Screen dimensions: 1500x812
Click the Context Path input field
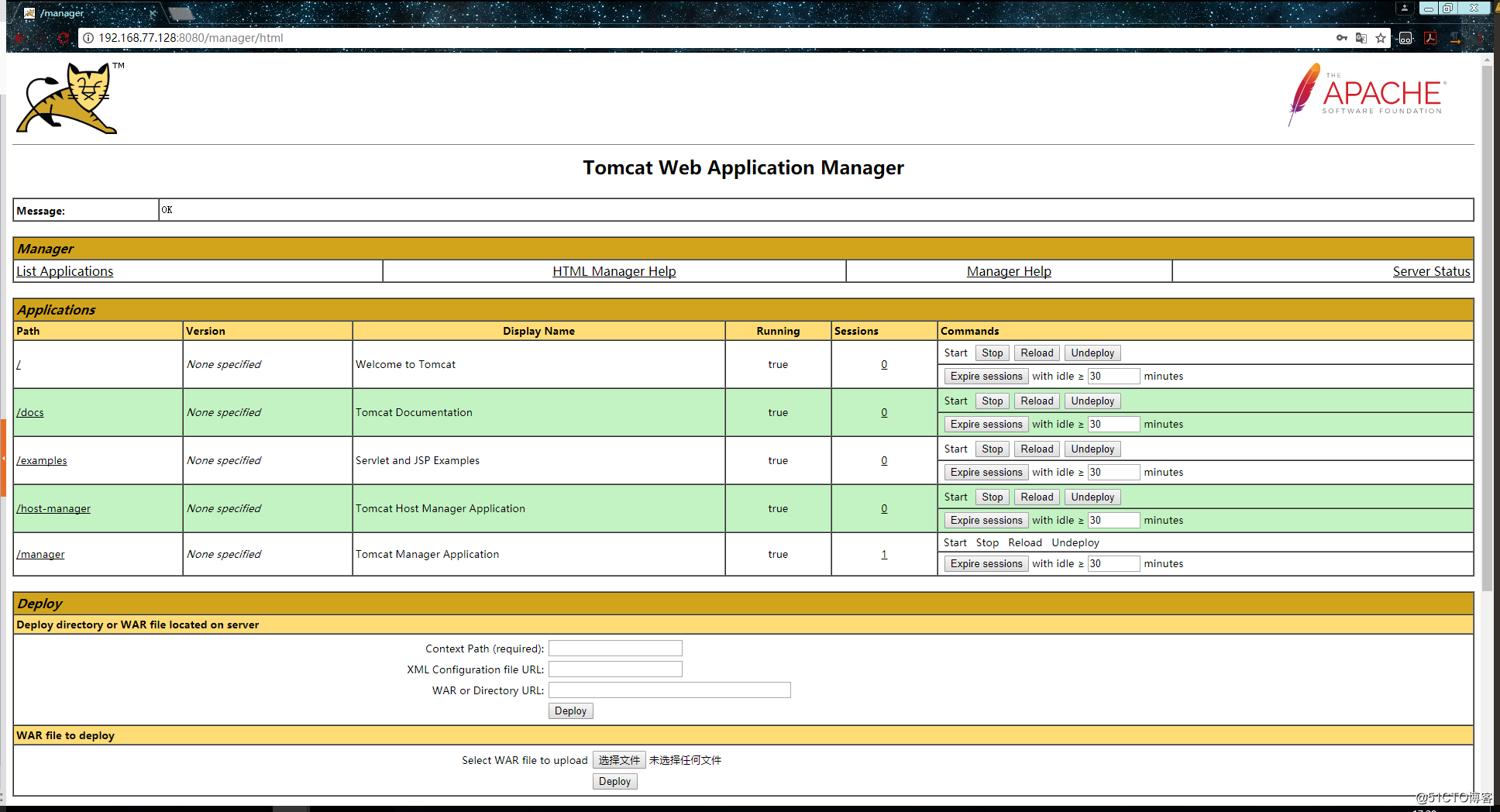pos(615,649)
